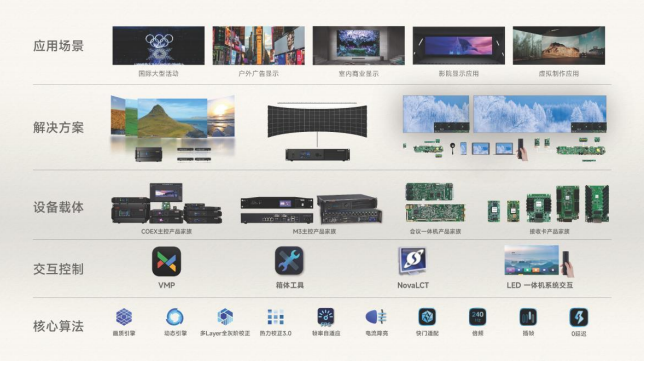Click the 设备载体 section heading
This screenshot has width=645, height=367.
58,207
